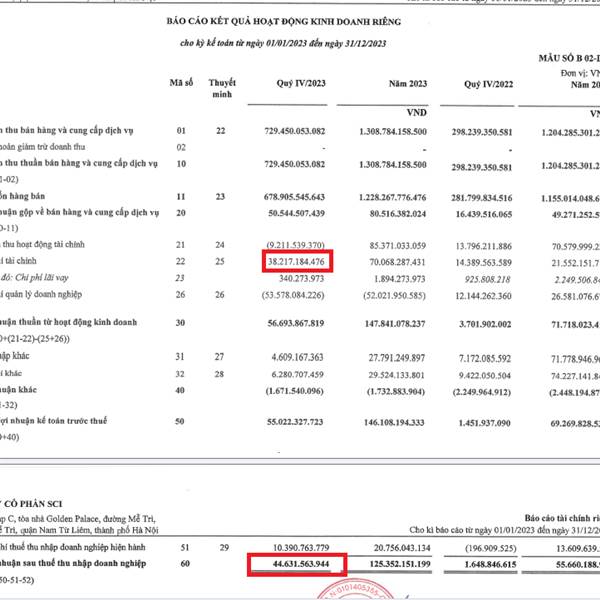
Task: Click value (52.021.950.585)
Action: (x=394, y=296)
